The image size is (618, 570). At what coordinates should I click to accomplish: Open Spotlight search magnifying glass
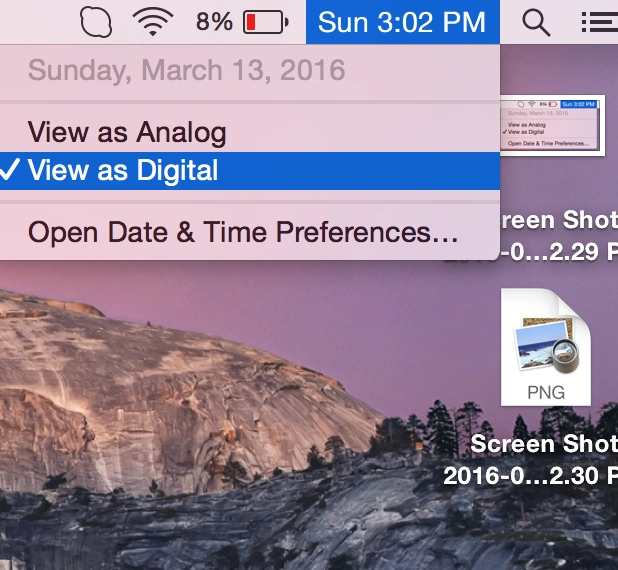click(537, 22)
